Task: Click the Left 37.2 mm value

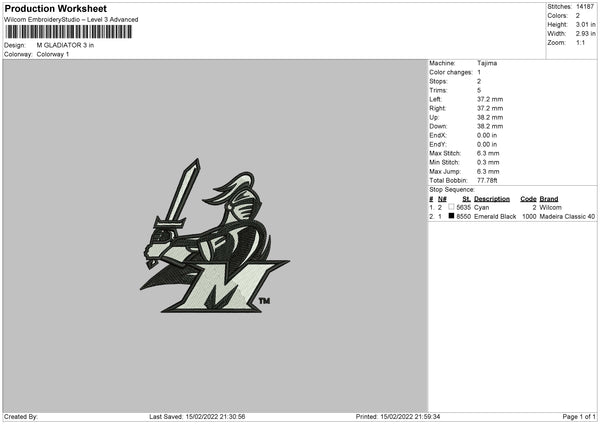Action: pyautogui.click(x=490, y=99)
